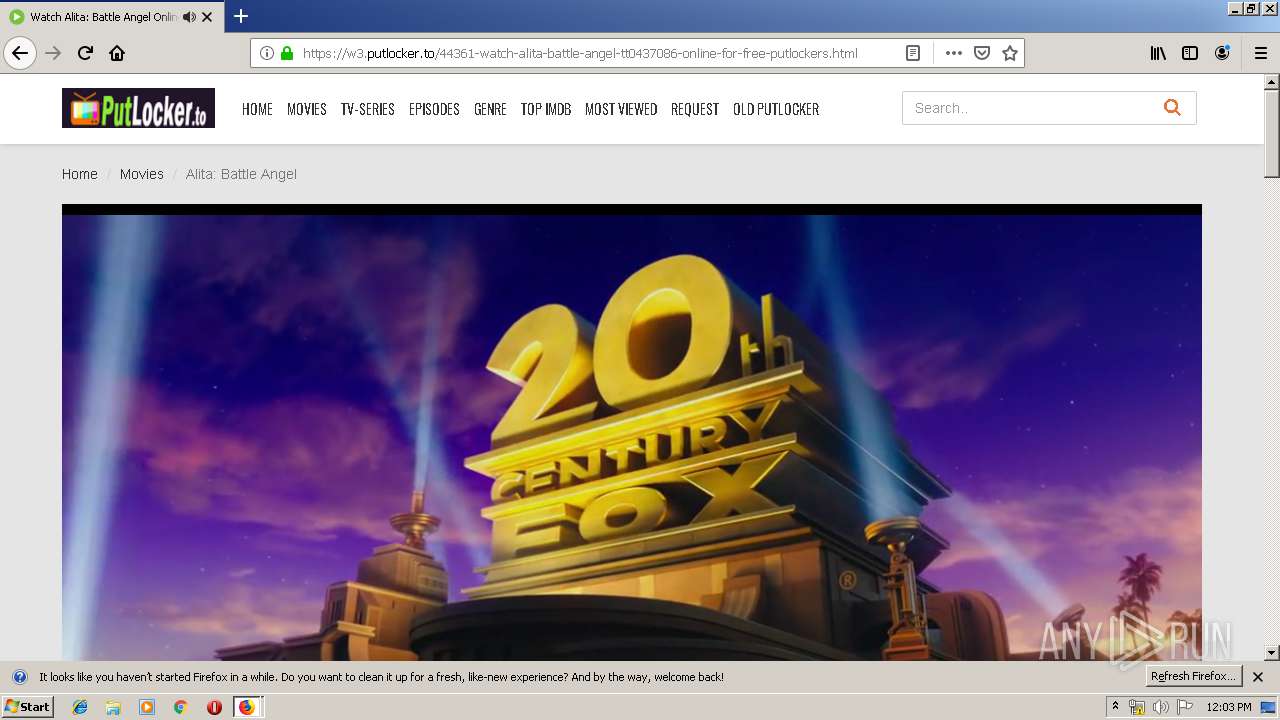Open Action Center flag icon
This screenshot has width=1280, height=720.
click(x=1185, y=707)
